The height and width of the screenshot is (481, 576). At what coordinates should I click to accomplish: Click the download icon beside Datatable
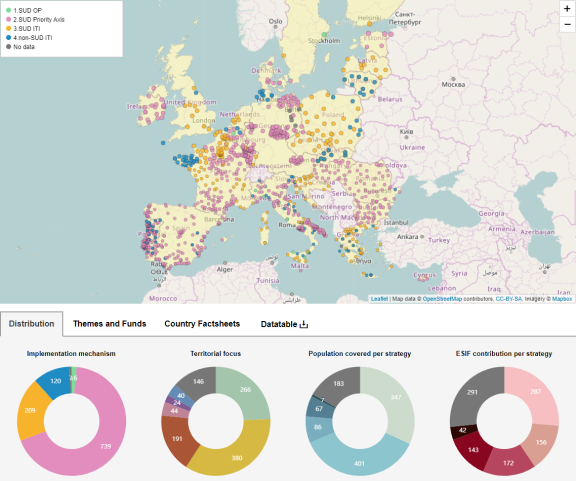(304, 324)
